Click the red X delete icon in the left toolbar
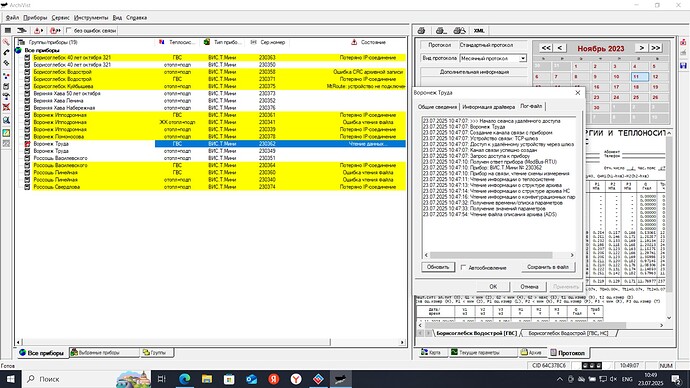Image resolution: width=690 pixels, height=388 pixels. point(6,107)
